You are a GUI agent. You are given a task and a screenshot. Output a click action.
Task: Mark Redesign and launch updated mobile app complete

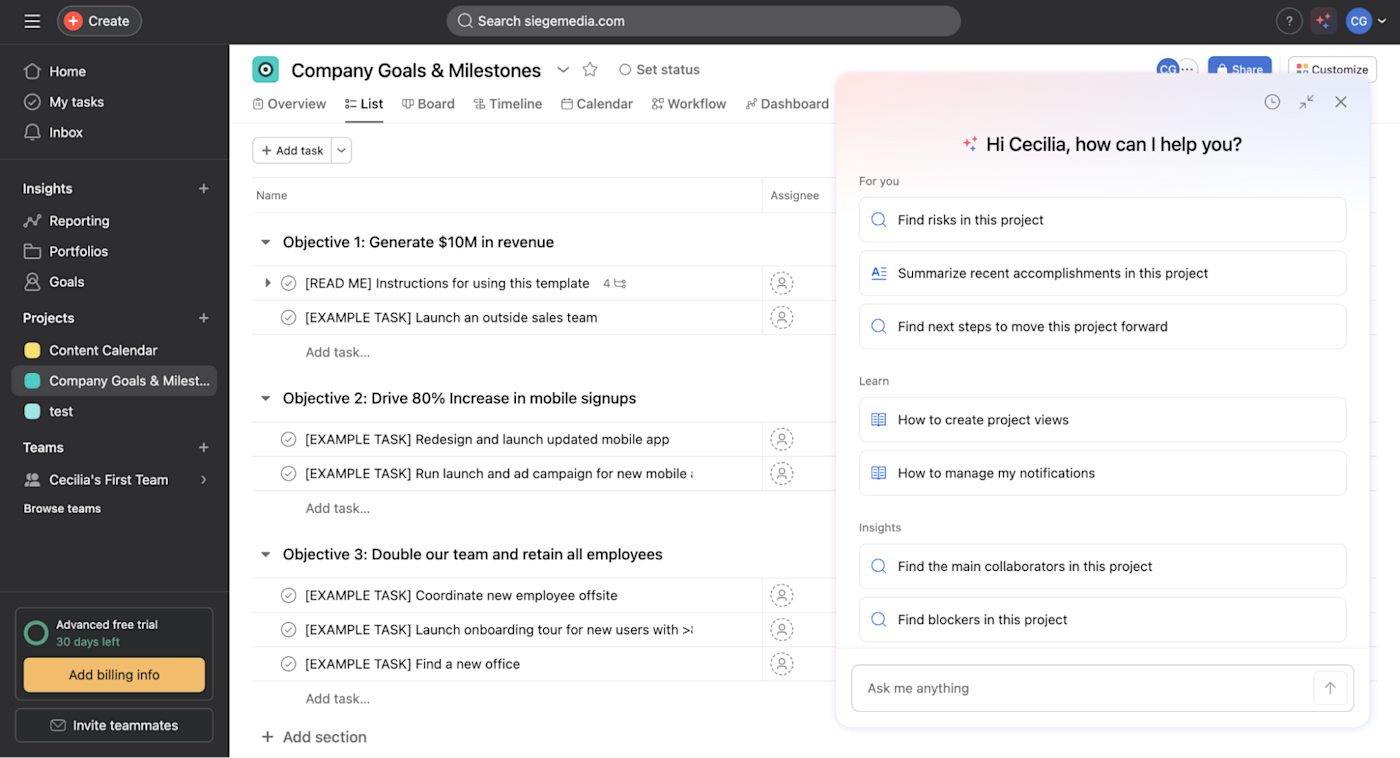288,439
